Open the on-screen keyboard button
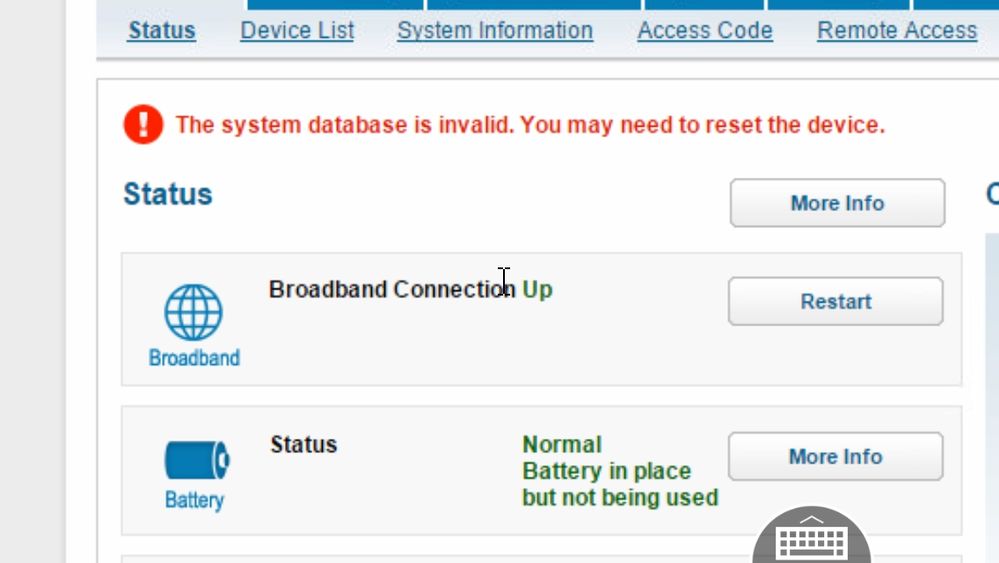This screenshot has height=563, width=999. (811, 540)
